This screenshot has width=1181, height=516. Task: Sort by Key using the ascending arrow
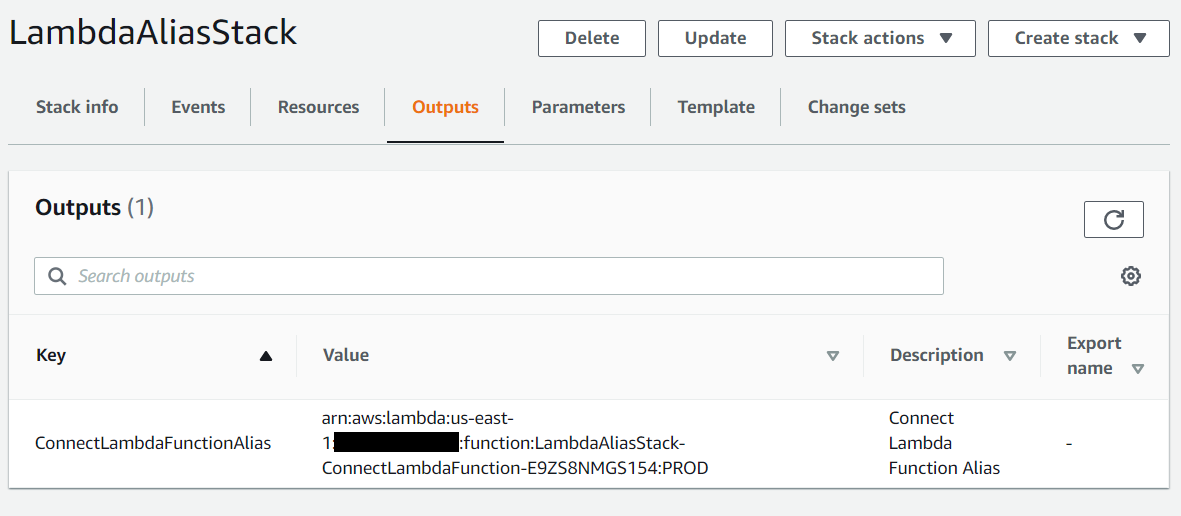[265, 356]
